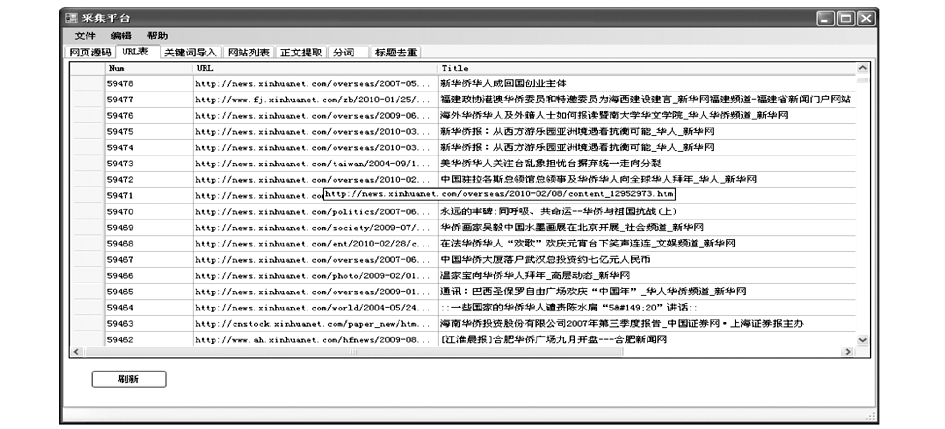Sort by the URL column header
The width and height of the screenshot is (945, 429).
315,68
